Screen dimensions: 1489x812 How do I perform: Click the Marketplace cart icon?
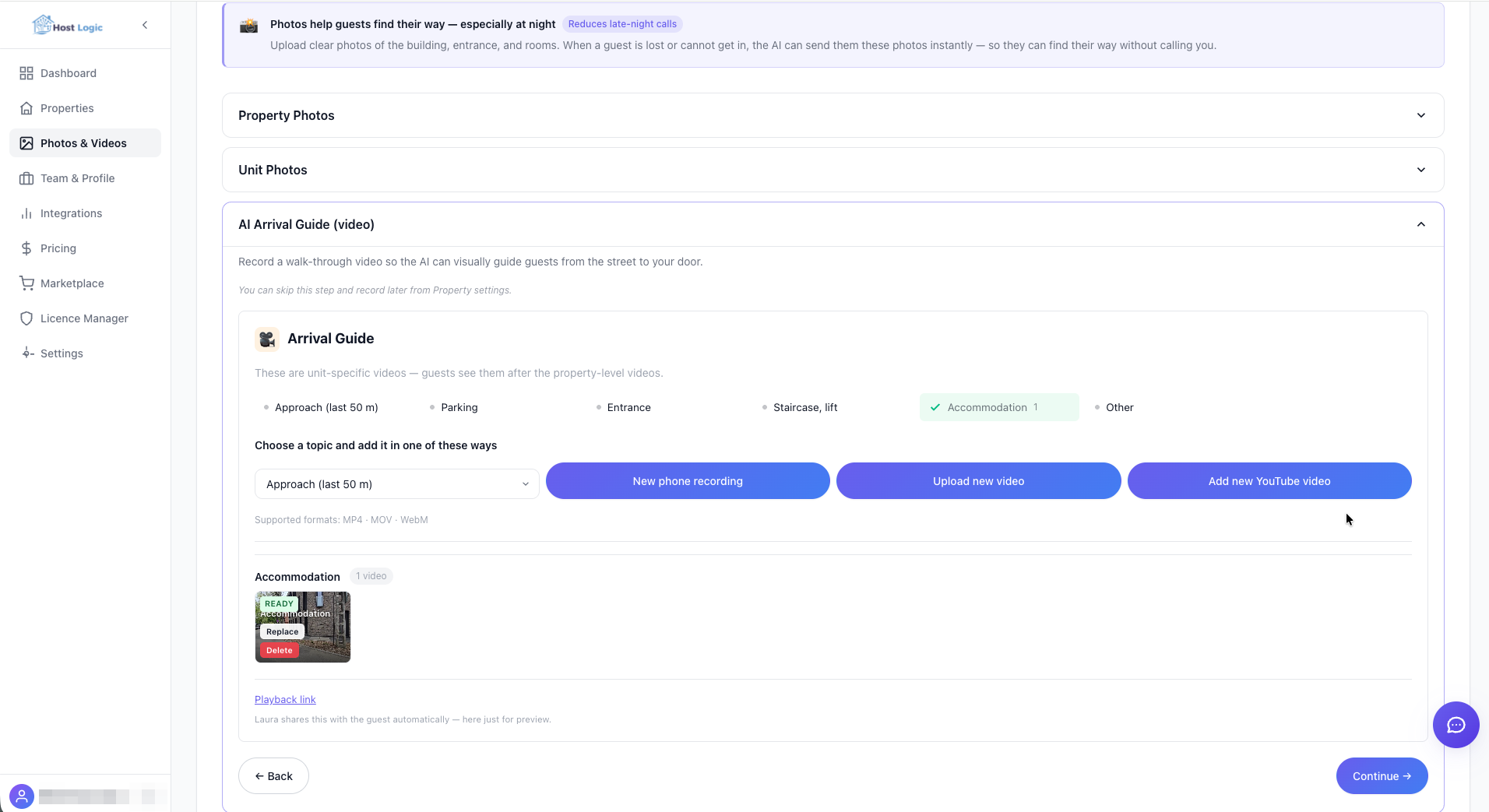pos(26,283)
